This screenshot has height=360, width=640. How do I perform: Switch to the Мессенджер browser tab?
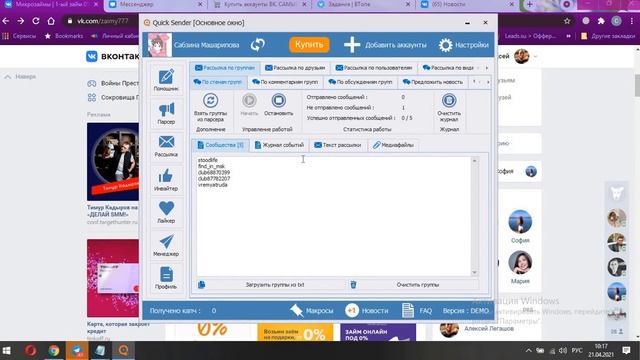(x=155, y=4)
